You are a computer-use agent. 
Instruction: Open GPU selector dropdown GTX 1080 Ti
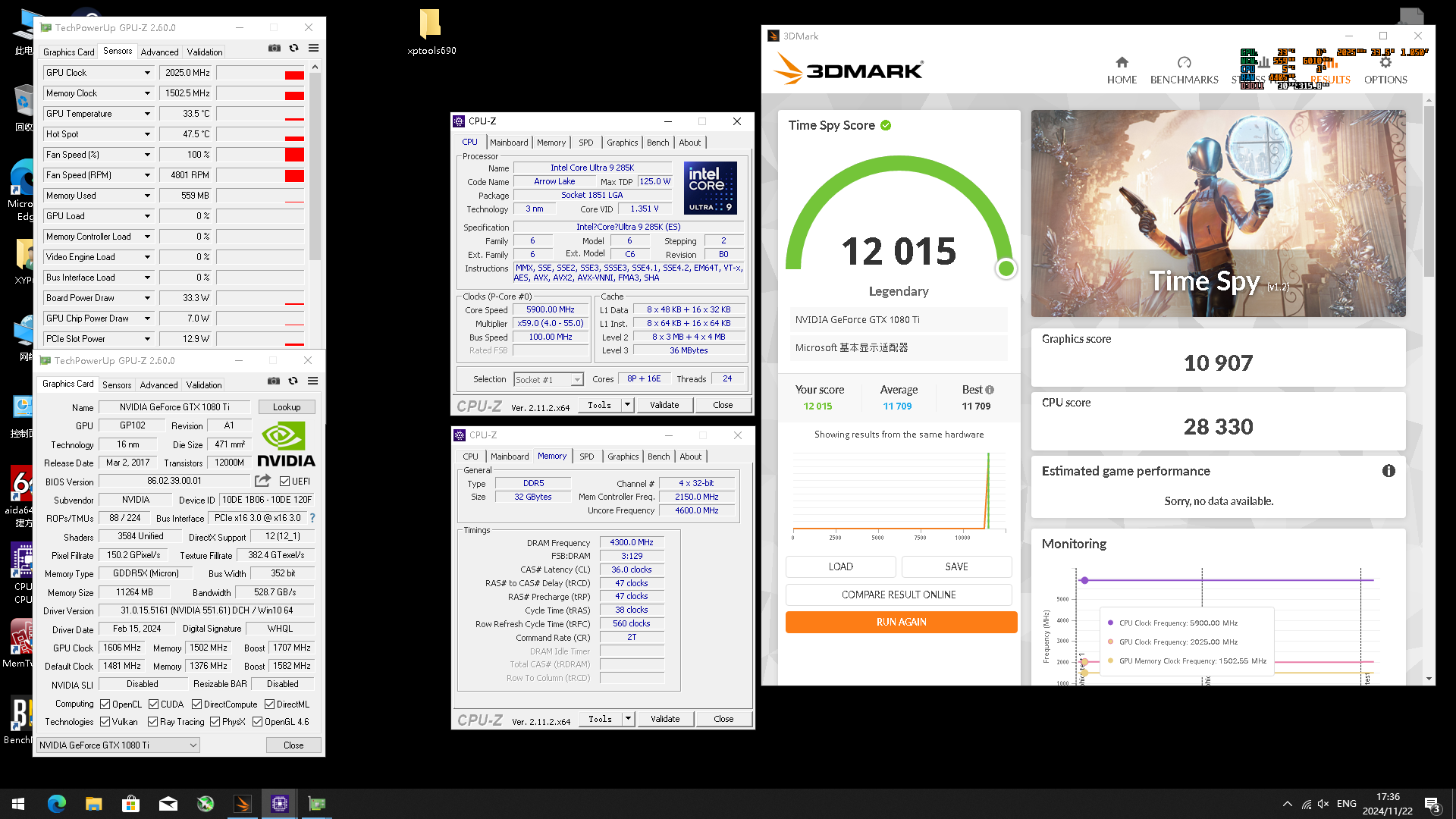pyautogui.click(x=118, y=745)
